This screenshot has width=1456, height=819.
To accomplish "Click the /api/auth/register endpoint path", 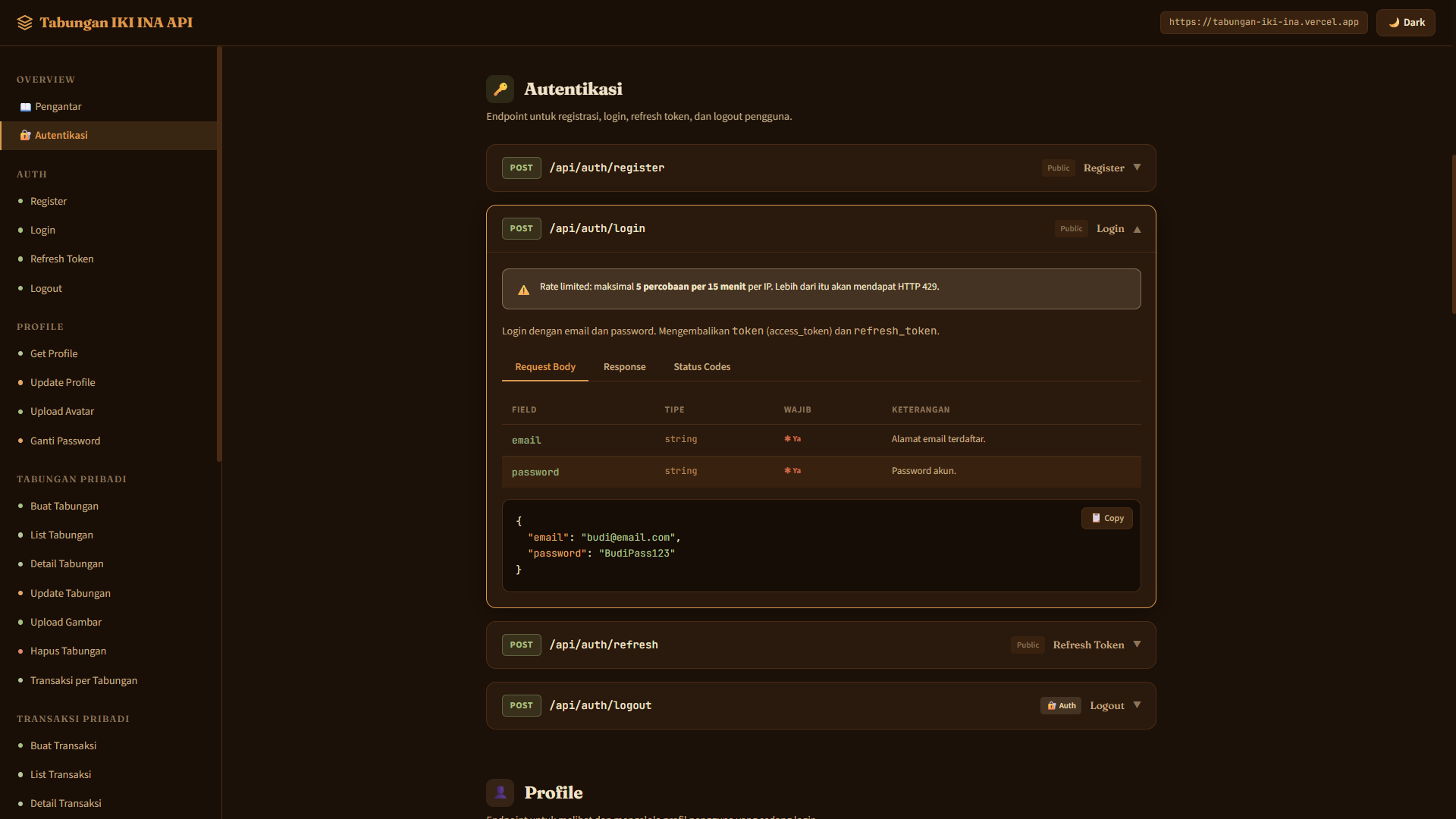I will pyautogui.click(x=607, y=168).
